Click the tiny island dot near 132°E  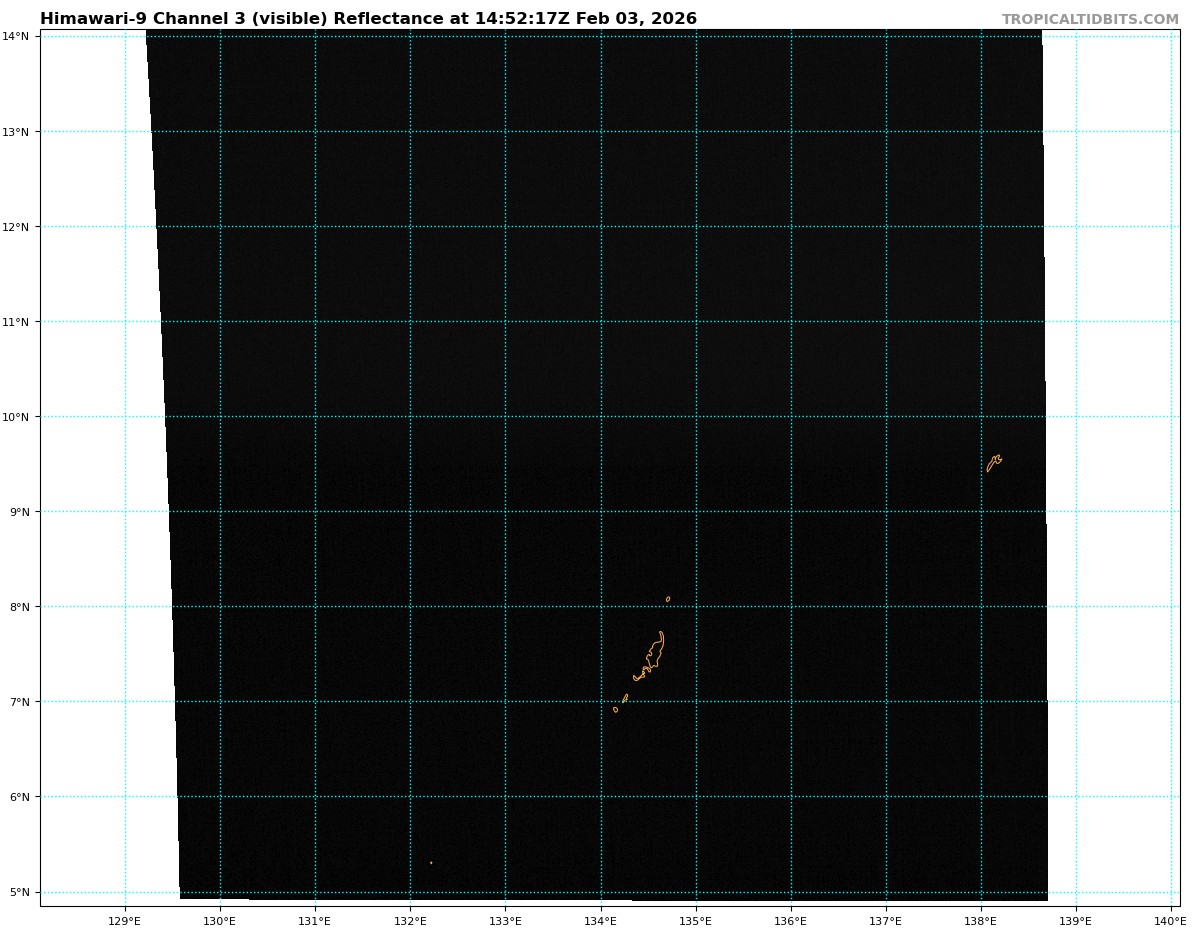pyautogui.click(x=431, y=862)
